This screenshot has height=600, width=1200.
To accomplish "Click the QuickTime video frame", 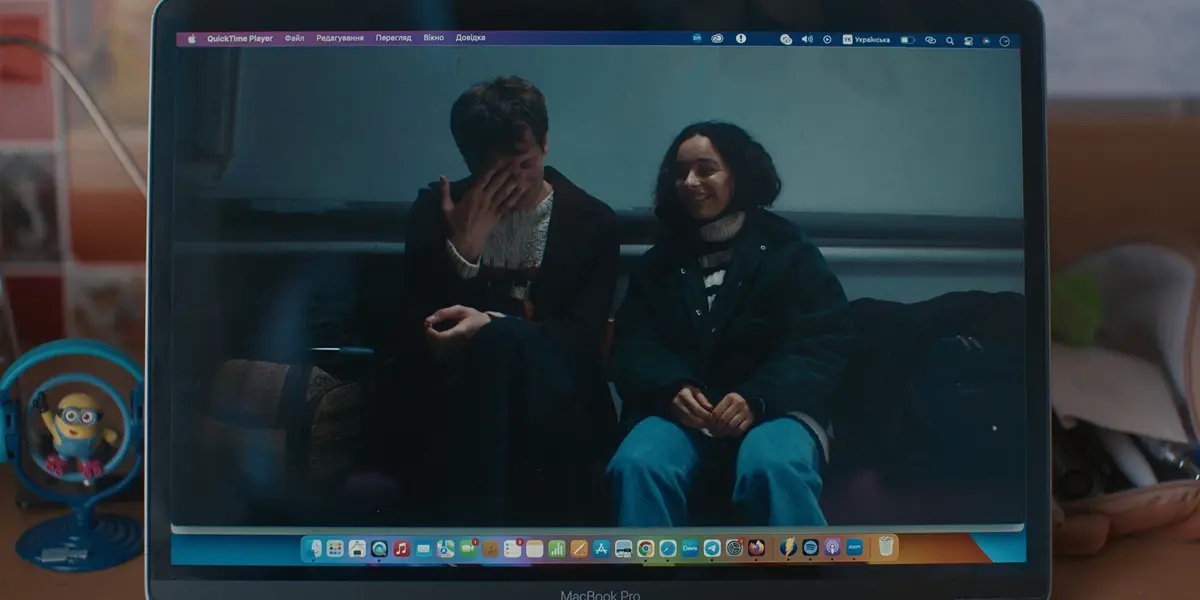I will [597, 286].
